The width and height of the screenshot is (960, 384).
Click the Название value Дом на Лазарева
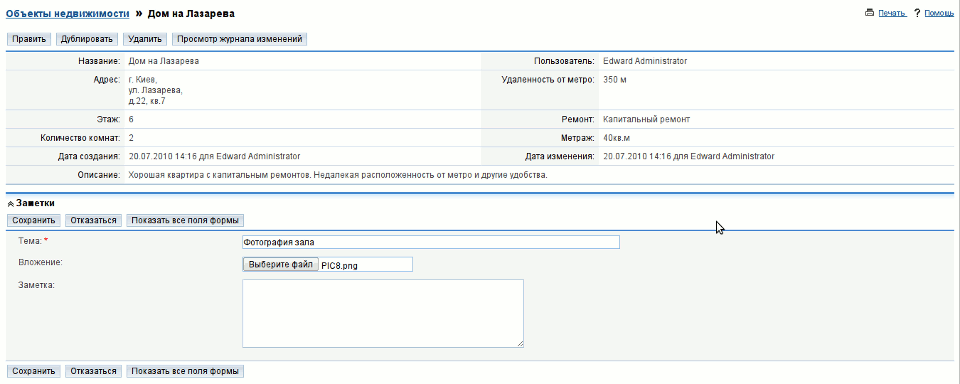(163, 61)
